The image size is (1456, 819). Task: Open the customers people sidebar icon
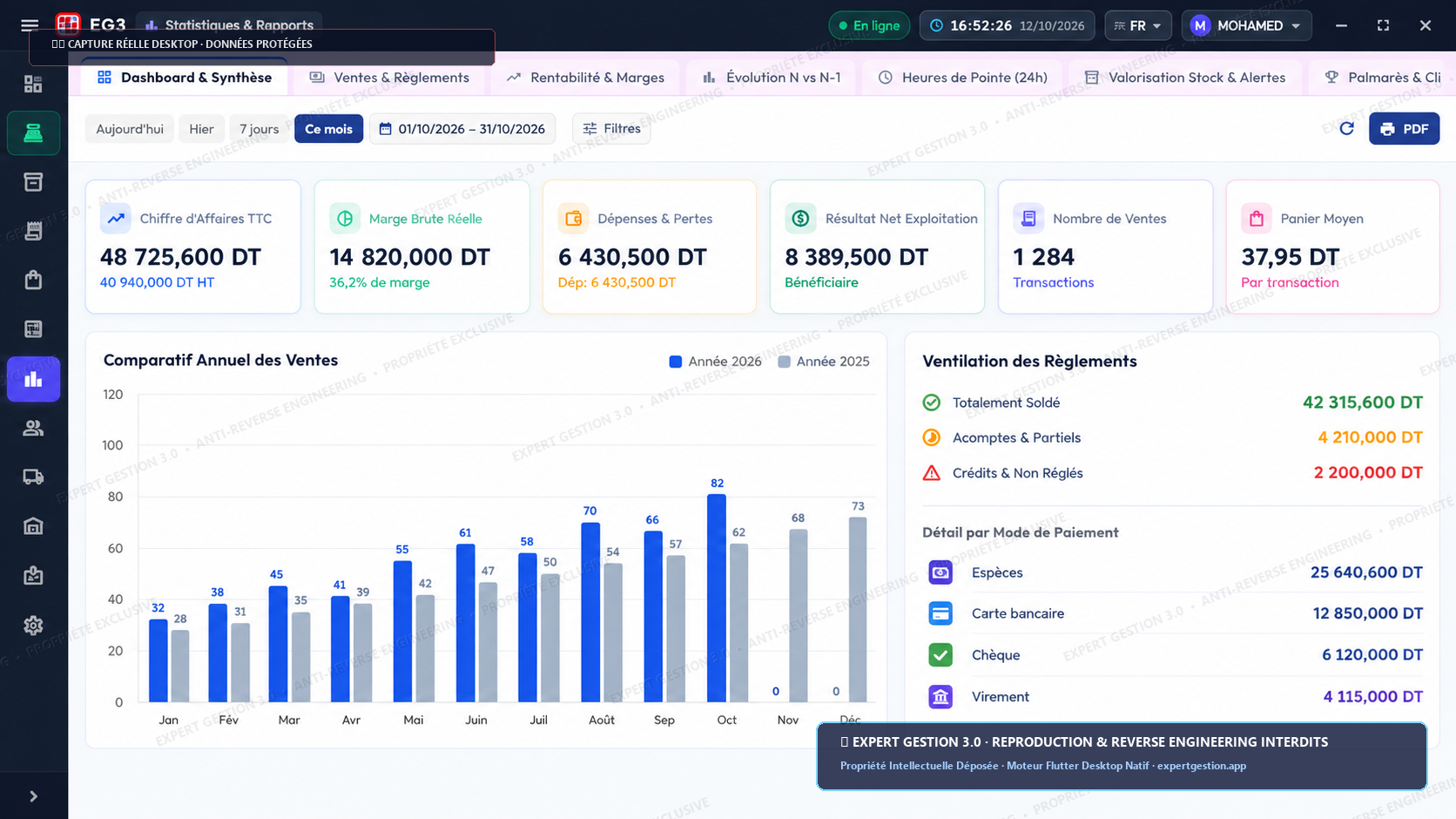click(x=33, y=428)
